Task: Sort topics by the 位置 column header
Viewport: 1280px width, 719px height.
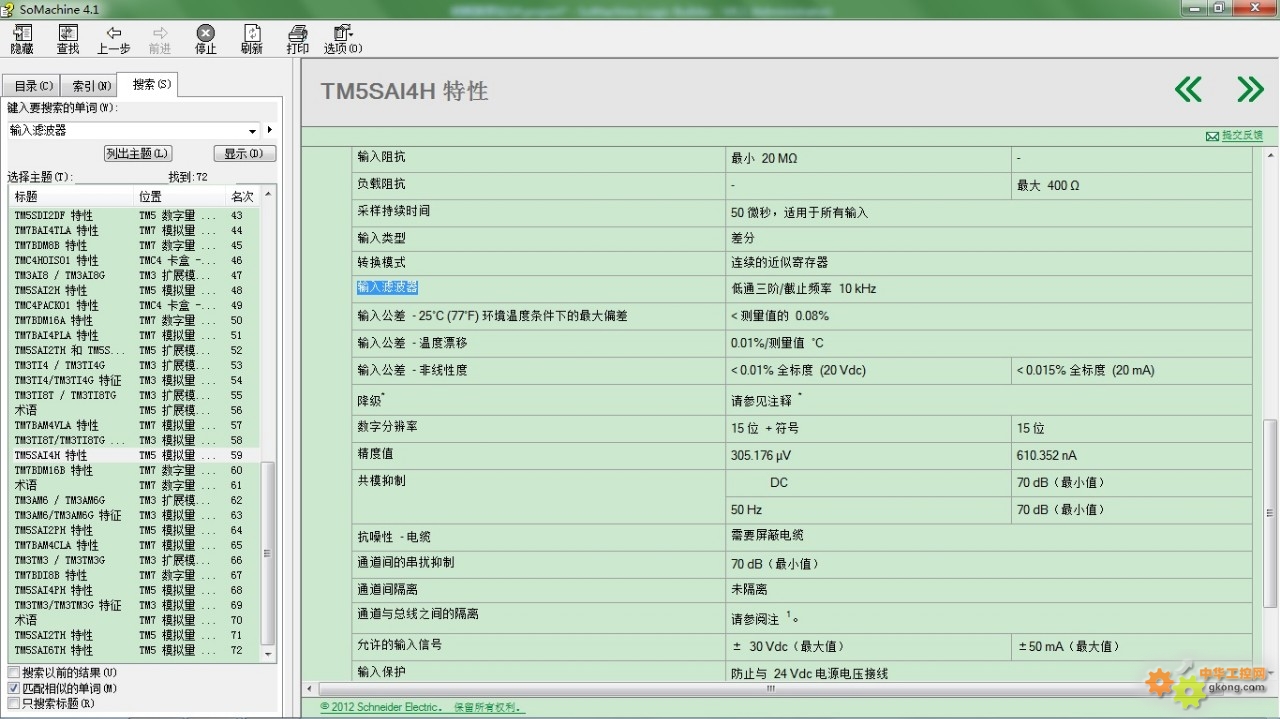Action: [180, 196]
